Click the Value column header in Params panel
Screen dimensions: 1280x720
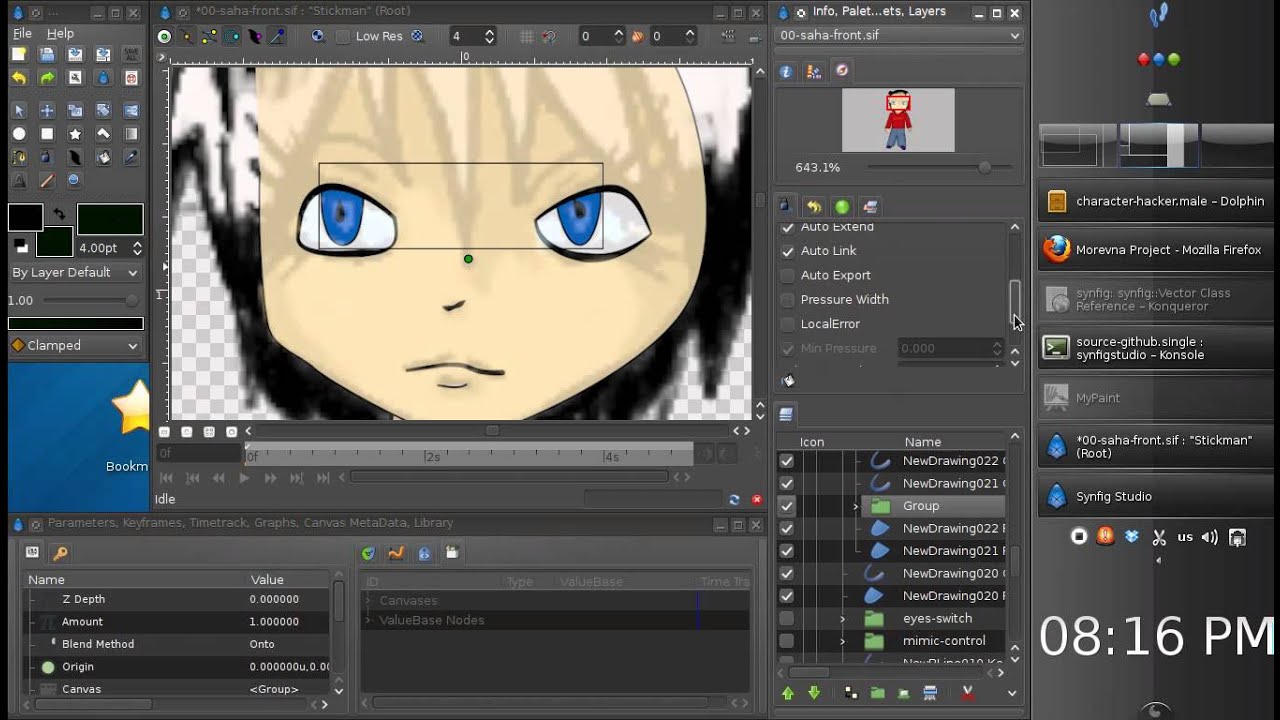click(x=267, y=580)
